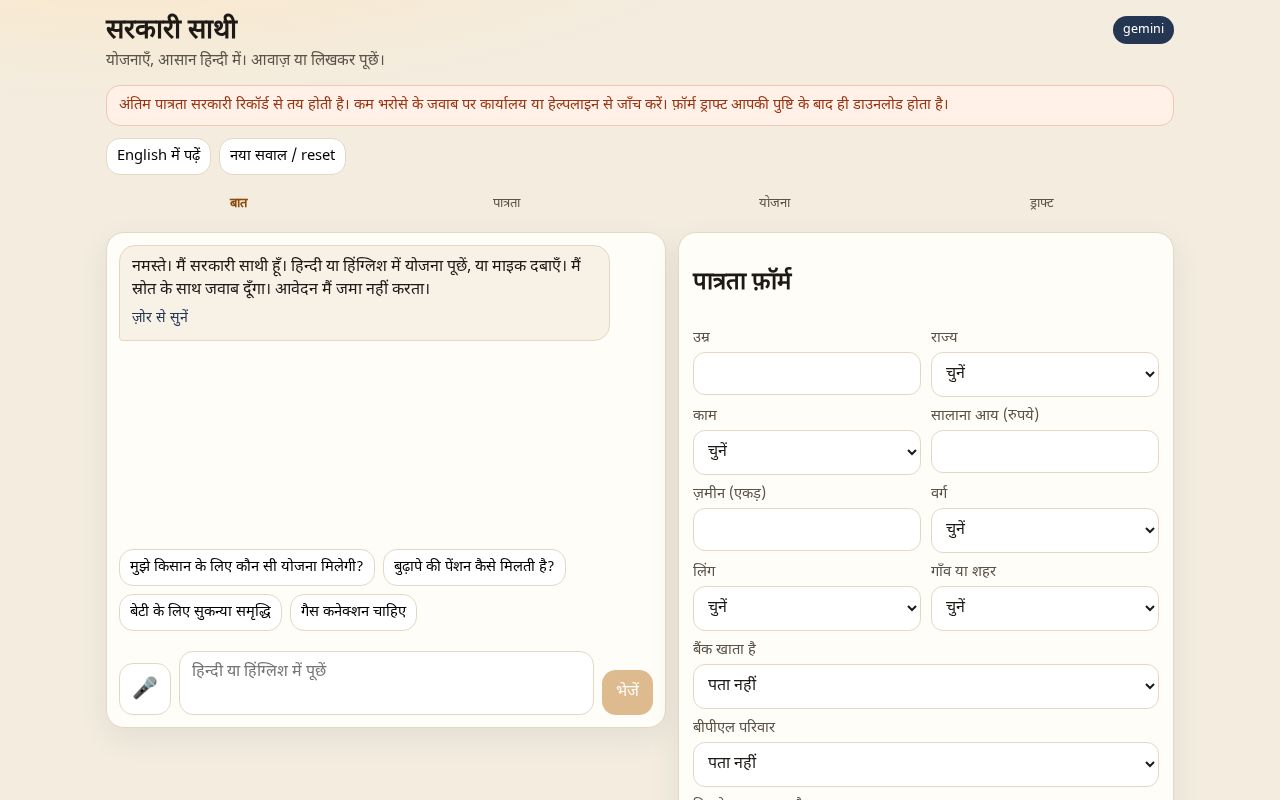1280x800 pixels.
Task: Click the भेजें send button
Action: (x=627, y=692)
